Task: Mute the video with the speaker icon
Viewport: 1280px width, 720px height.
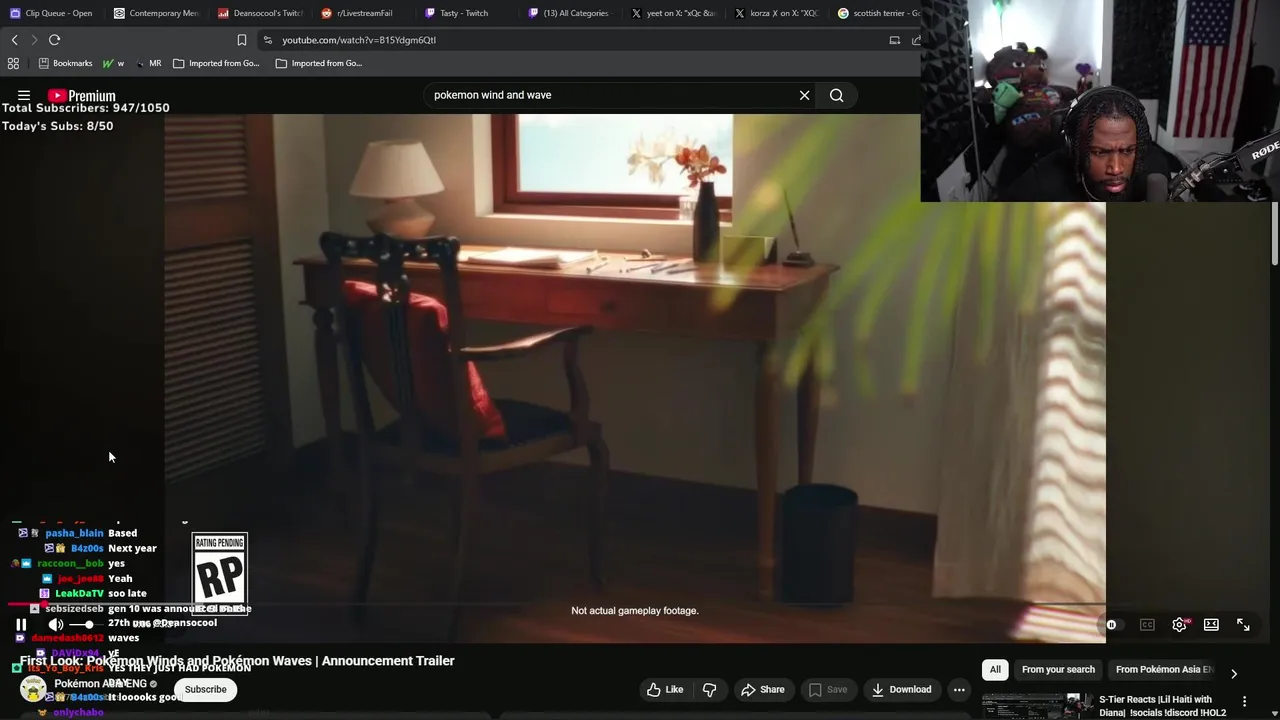Action: (56, 625)
